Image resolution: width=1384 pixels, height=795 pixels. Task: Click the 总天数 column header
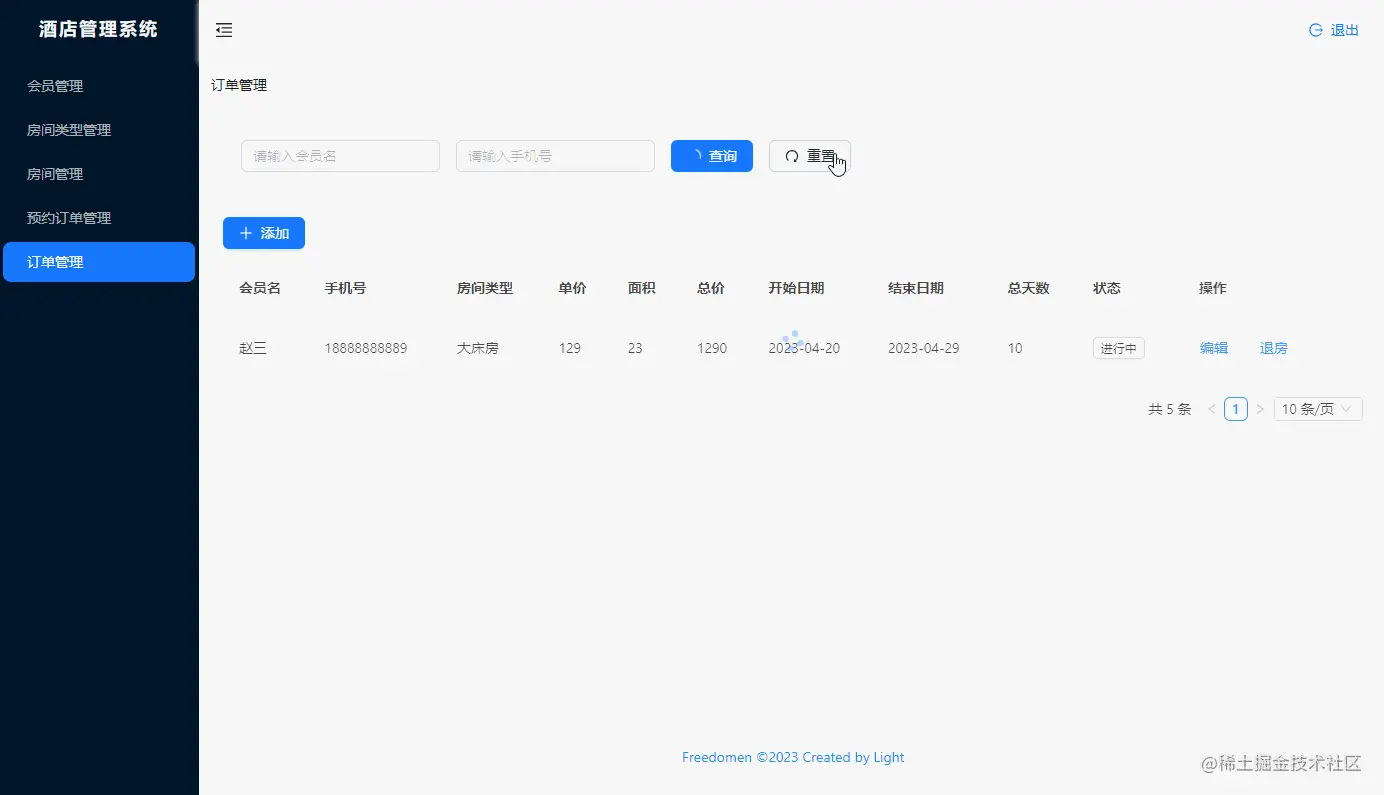(x=1029, y=288)
